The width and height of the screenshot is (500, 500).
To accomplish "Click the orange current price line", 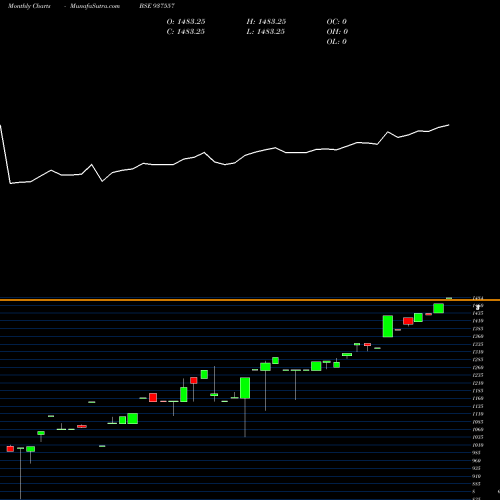I will click(250, 300).
